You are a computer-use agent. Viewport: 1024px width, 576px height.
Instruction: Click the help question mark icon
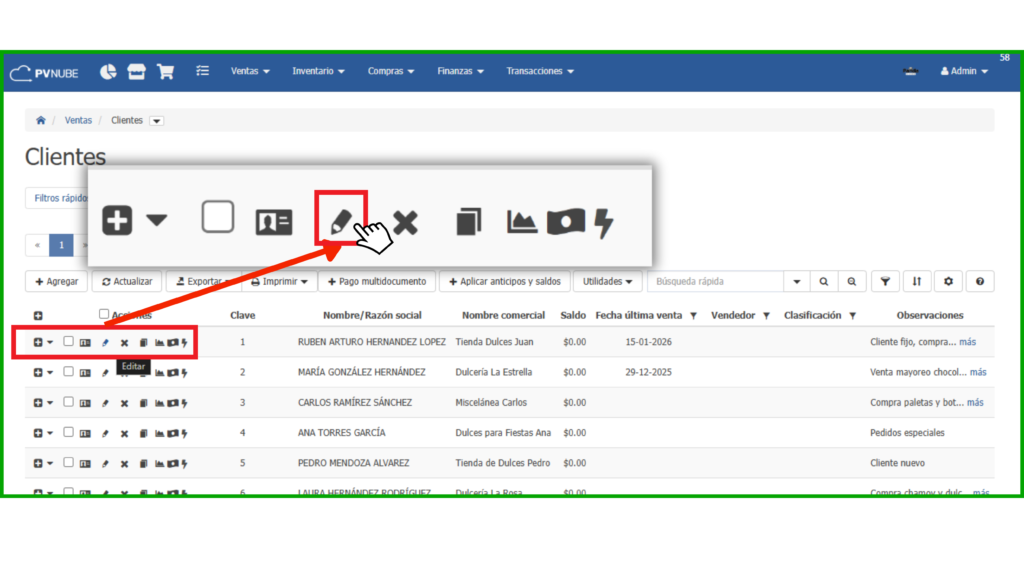point(980,282)
